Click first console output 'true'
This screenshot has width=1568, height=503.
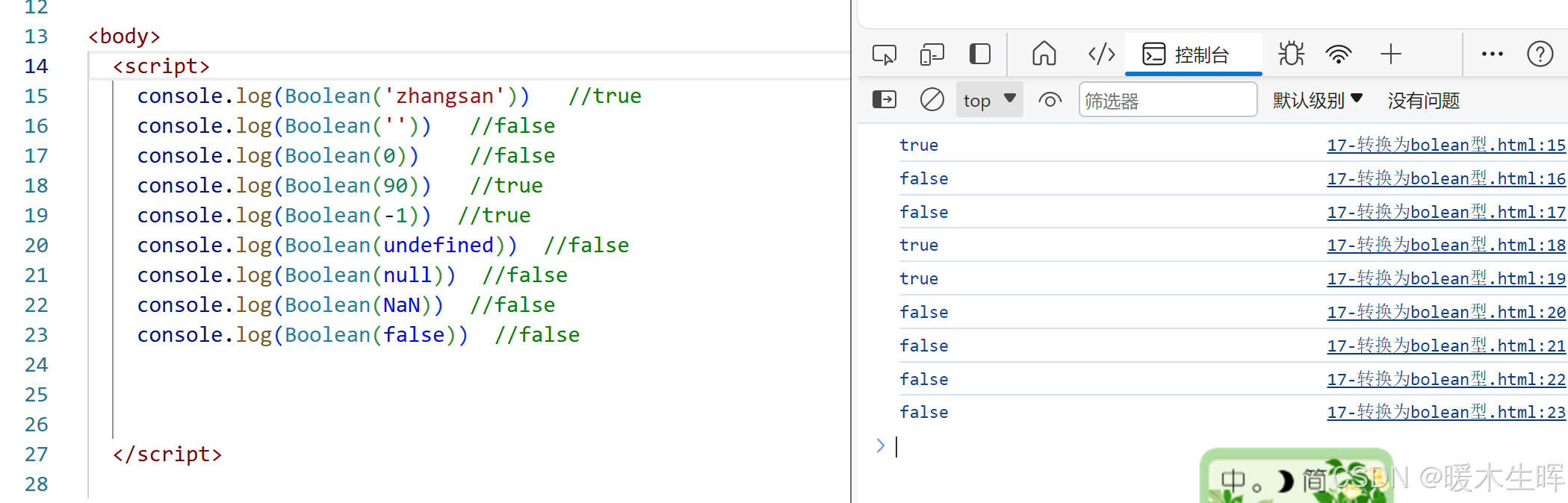pyautogui.click(x=919, y=145)
